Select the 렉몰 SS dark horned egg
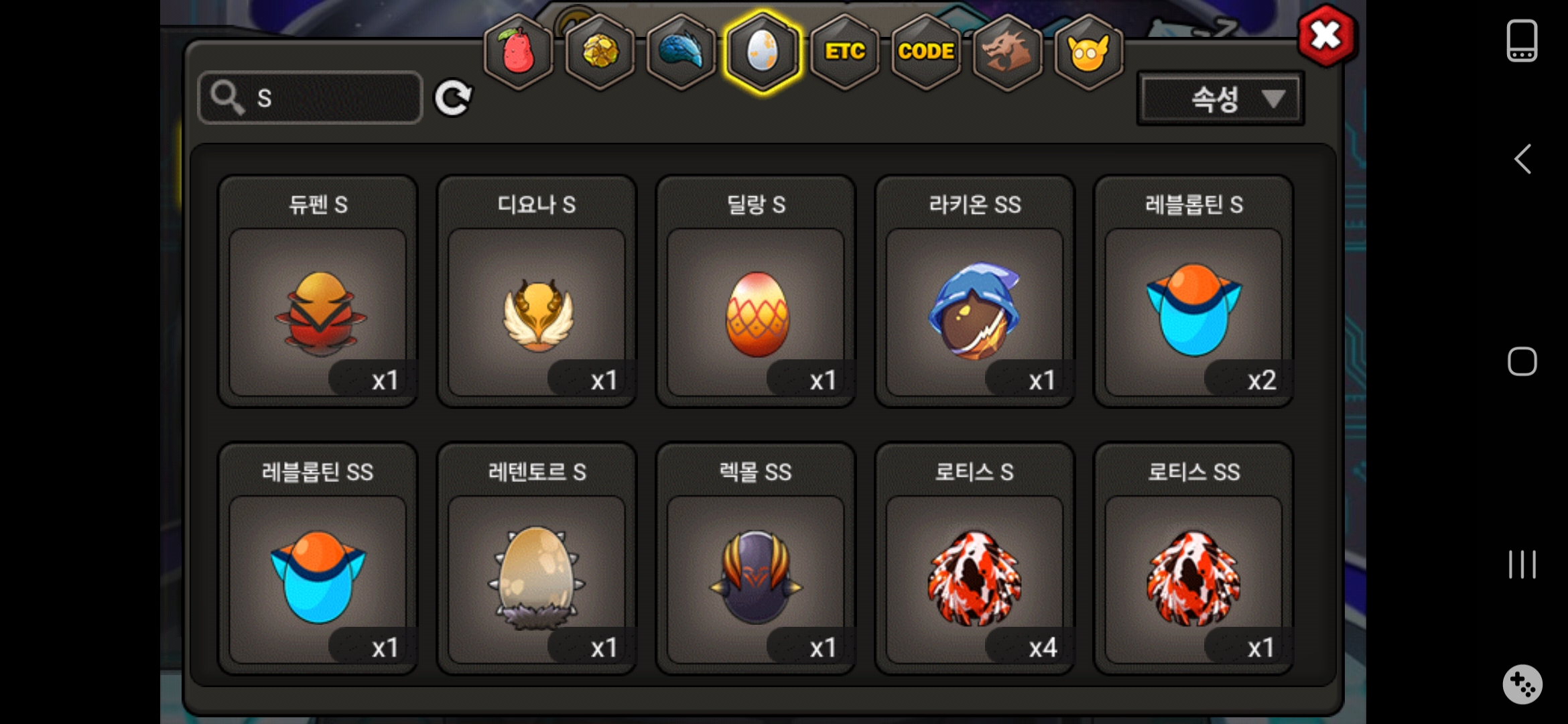The width and height of the screenshot is (1568, 724). (756, 558)
